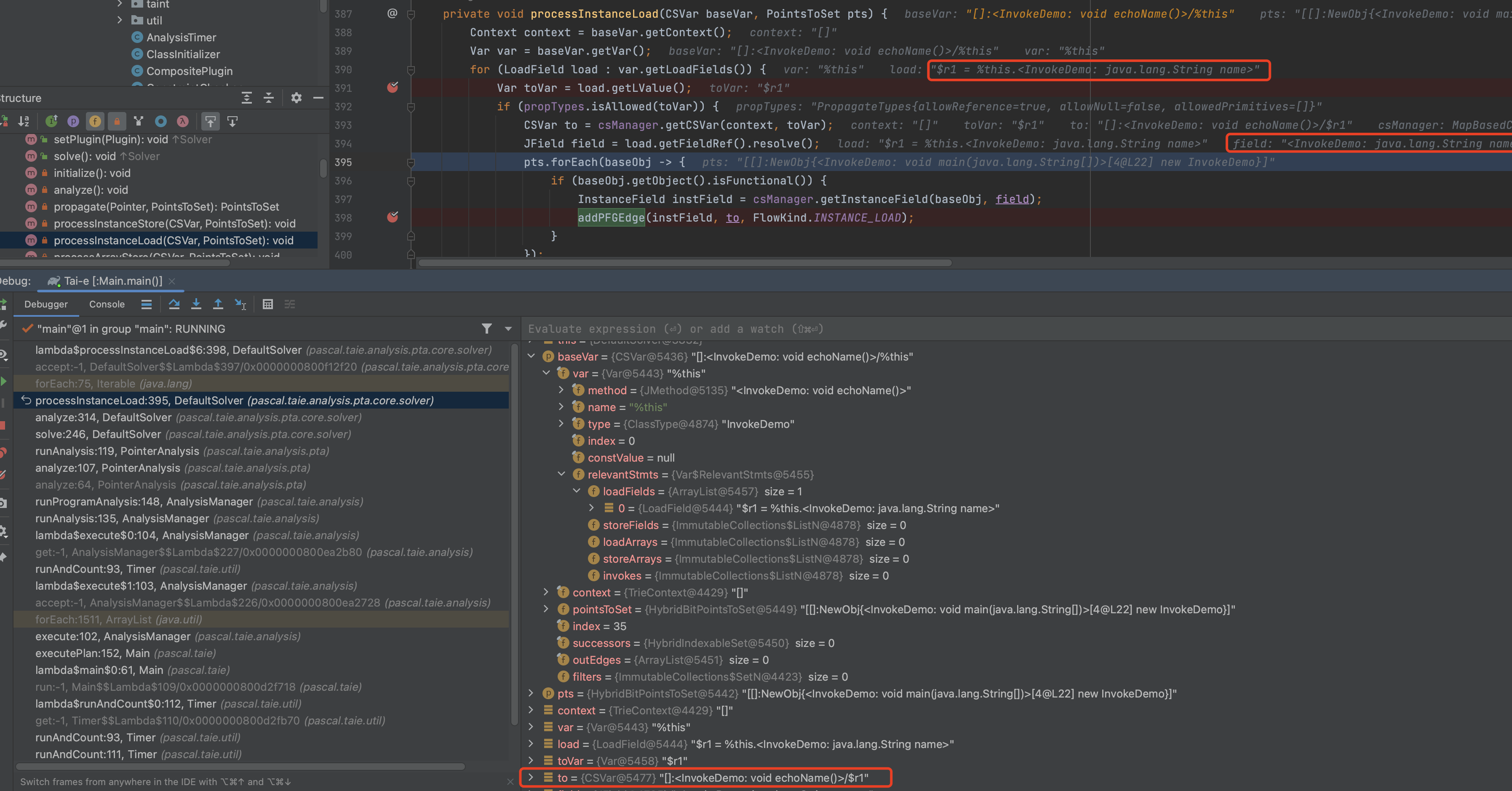This screenshot has width=1512, height=791.
Task: Toggle Show Anonymous Classes blue circle icon
Action: (161, 121)
